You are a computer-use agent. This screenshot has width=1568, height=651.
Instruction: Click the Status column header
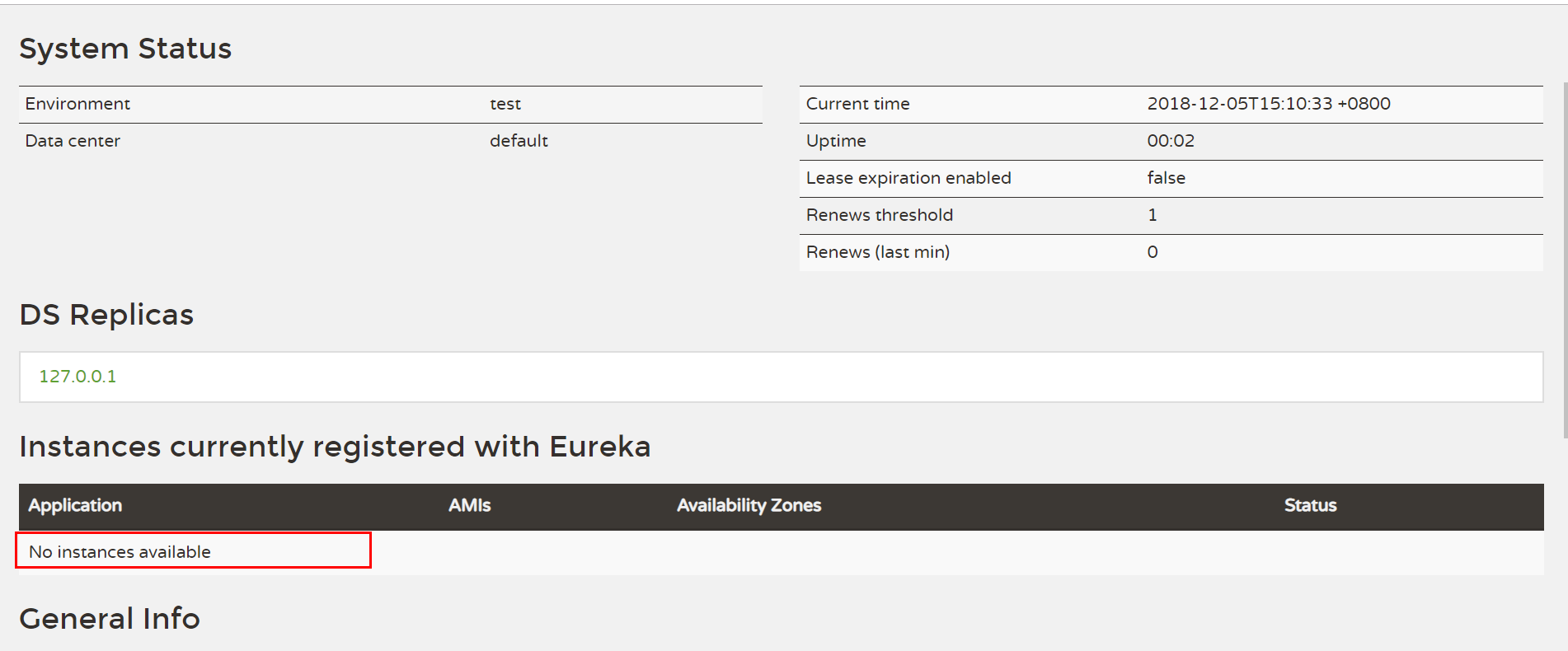tap(1310, 506)
